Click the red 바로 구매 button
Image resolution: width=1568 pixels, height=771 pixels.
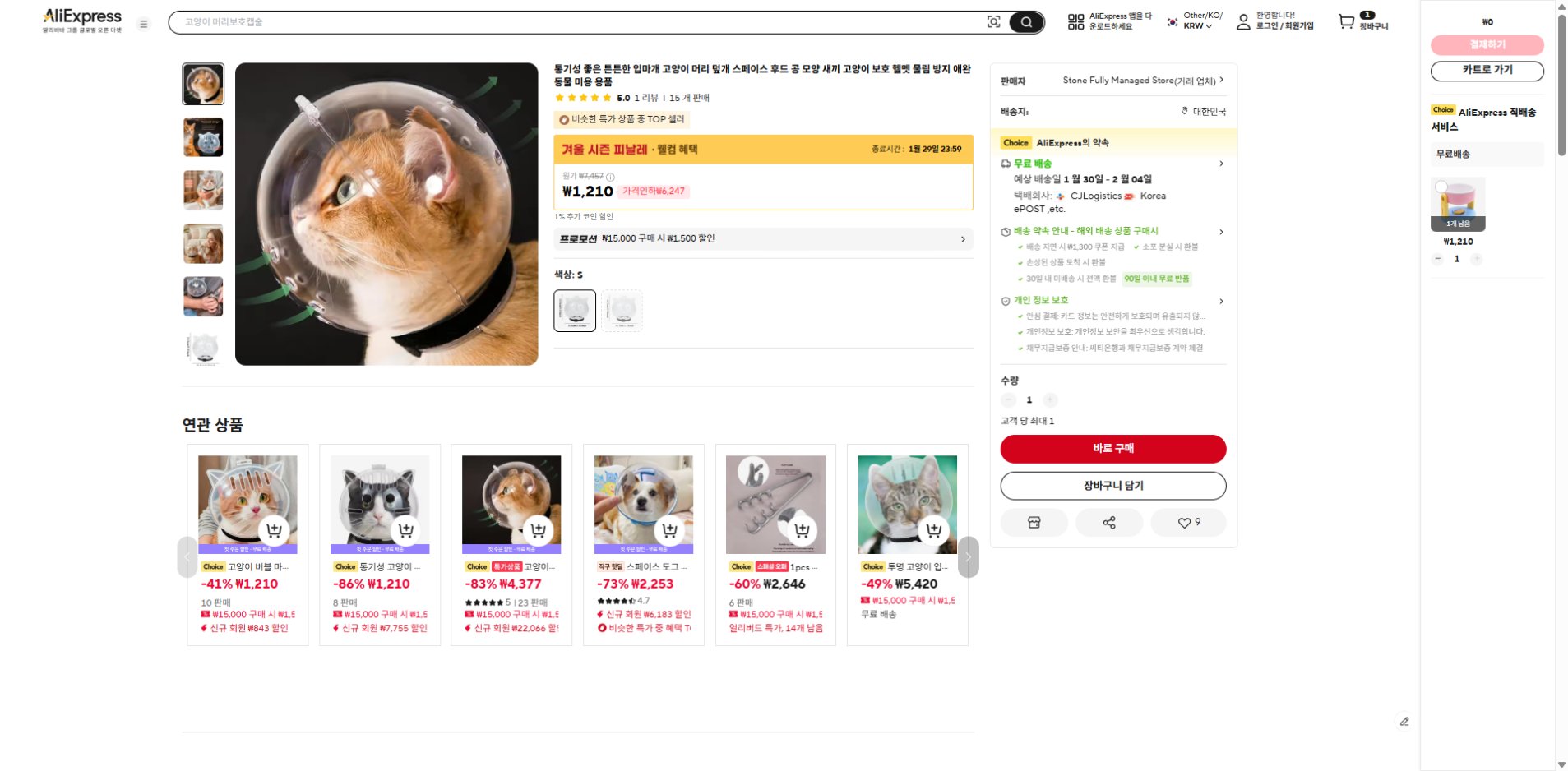[1112, 449]
